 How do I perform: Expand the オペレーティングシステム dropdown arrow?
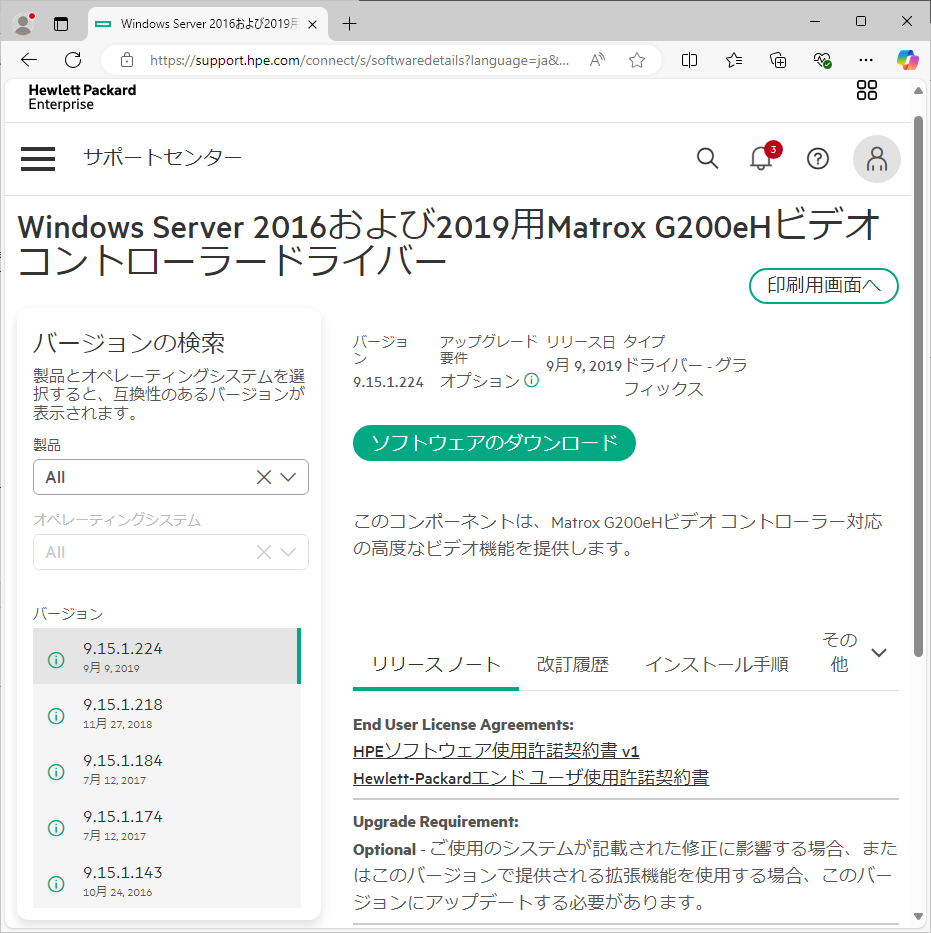(x=289, y=552)
